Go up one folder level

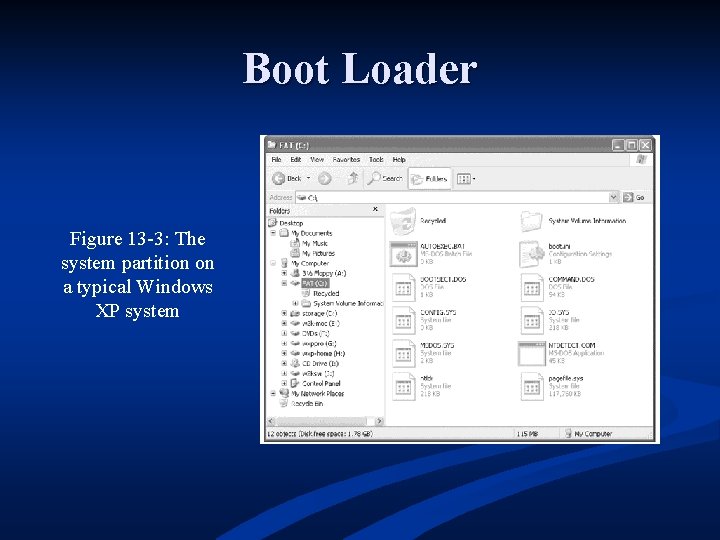[353, 178]
